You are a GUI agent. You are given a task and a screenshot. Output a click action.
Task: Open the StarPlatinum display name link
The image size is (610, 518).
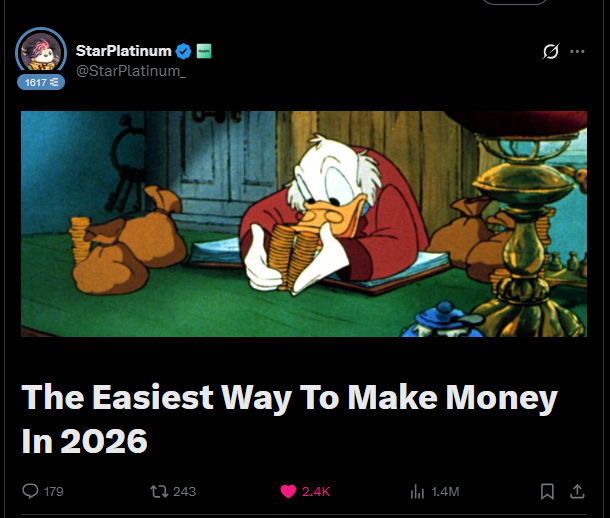click(123, 51)
